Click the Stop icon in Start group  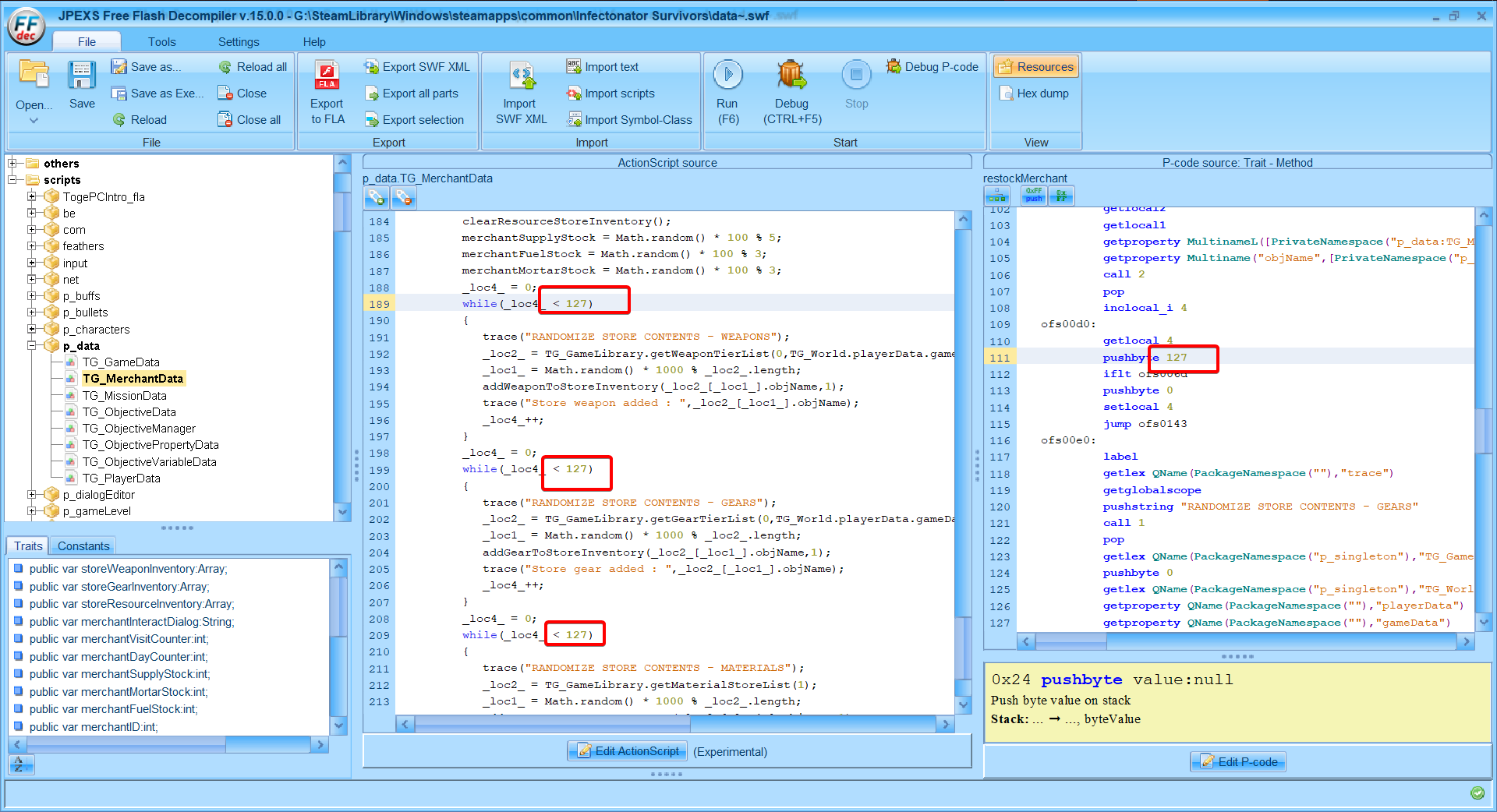(857, 75)
